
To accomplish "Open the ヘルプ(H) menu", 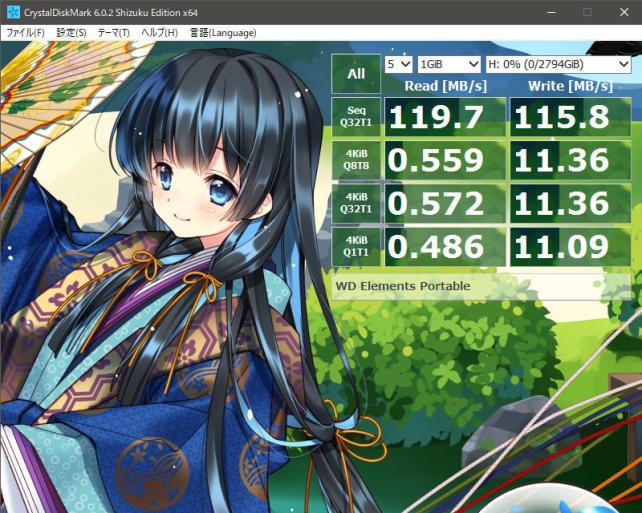I will [x=159, y=33].
